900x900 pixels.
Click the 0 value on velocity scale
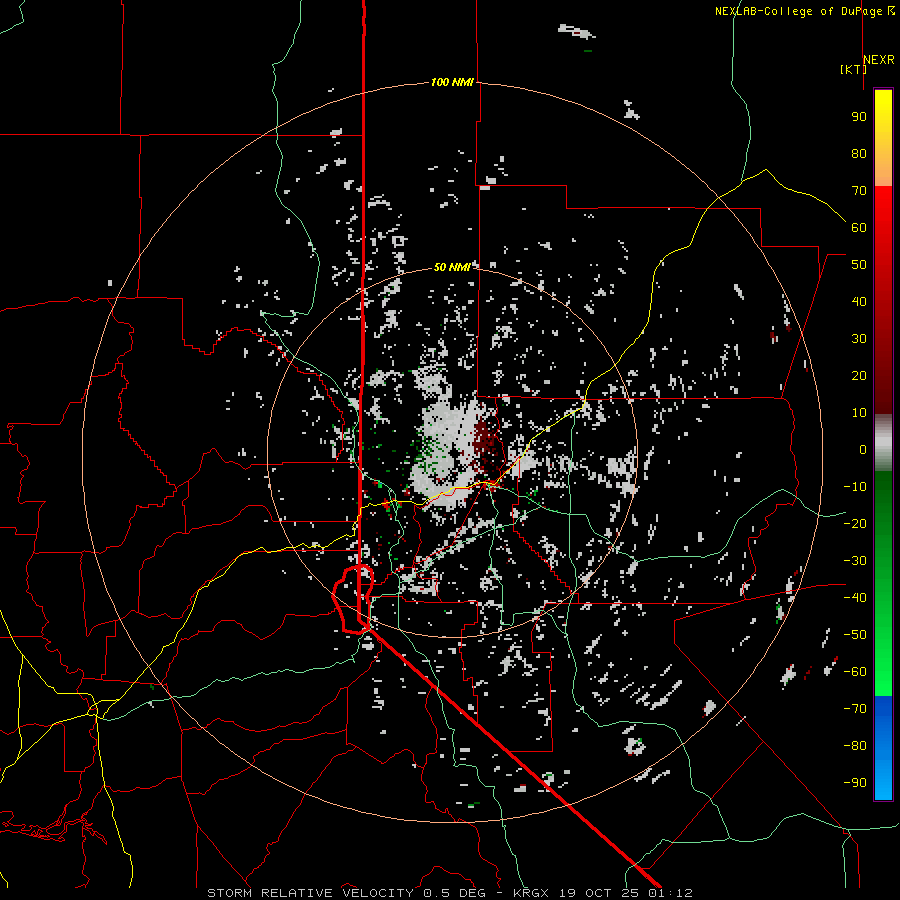click(863, 450)
